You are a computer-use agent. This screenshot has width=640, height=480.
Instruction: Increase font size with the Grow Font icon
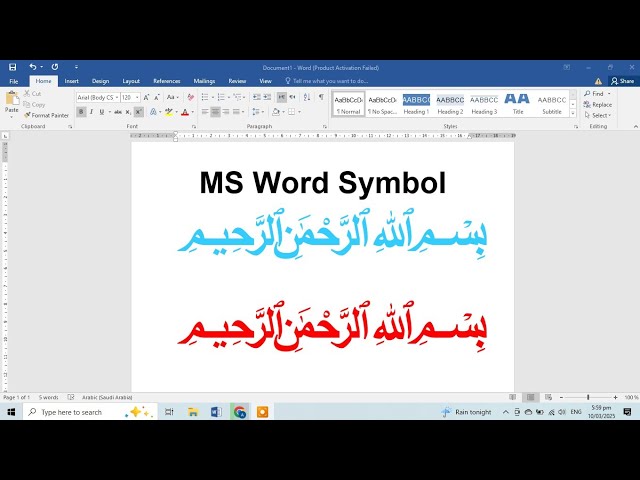146,98
